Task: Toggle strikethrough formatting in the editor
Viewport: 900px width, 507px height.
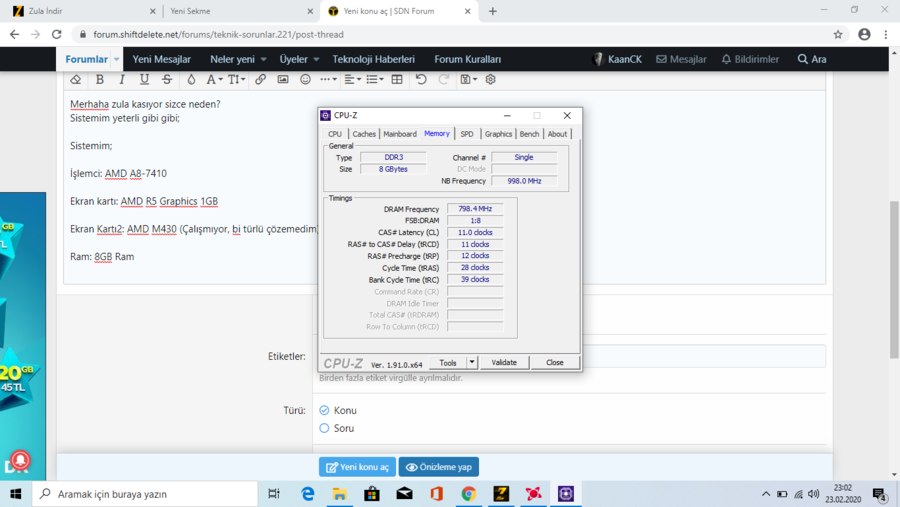Action: [166, 80]
